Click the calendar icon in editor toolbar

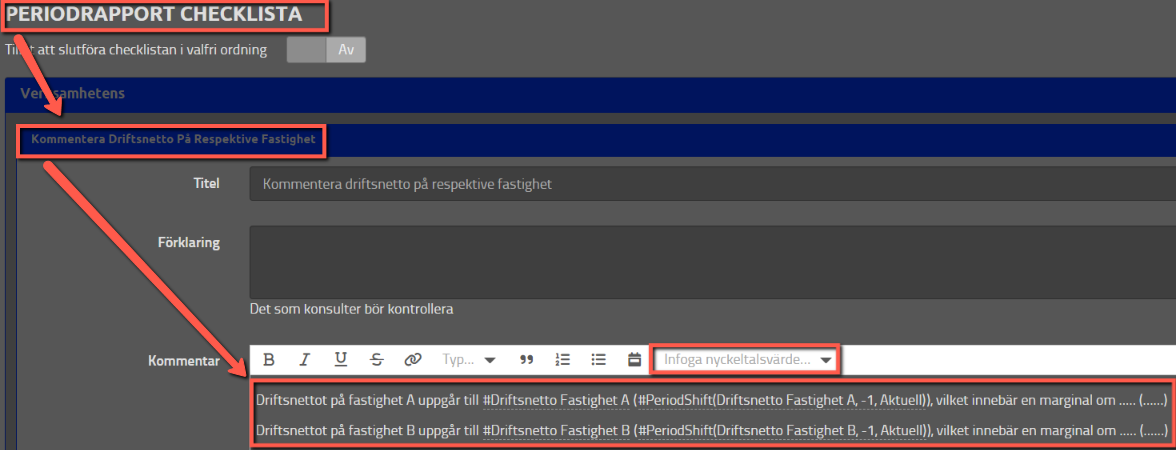point(634,359)
